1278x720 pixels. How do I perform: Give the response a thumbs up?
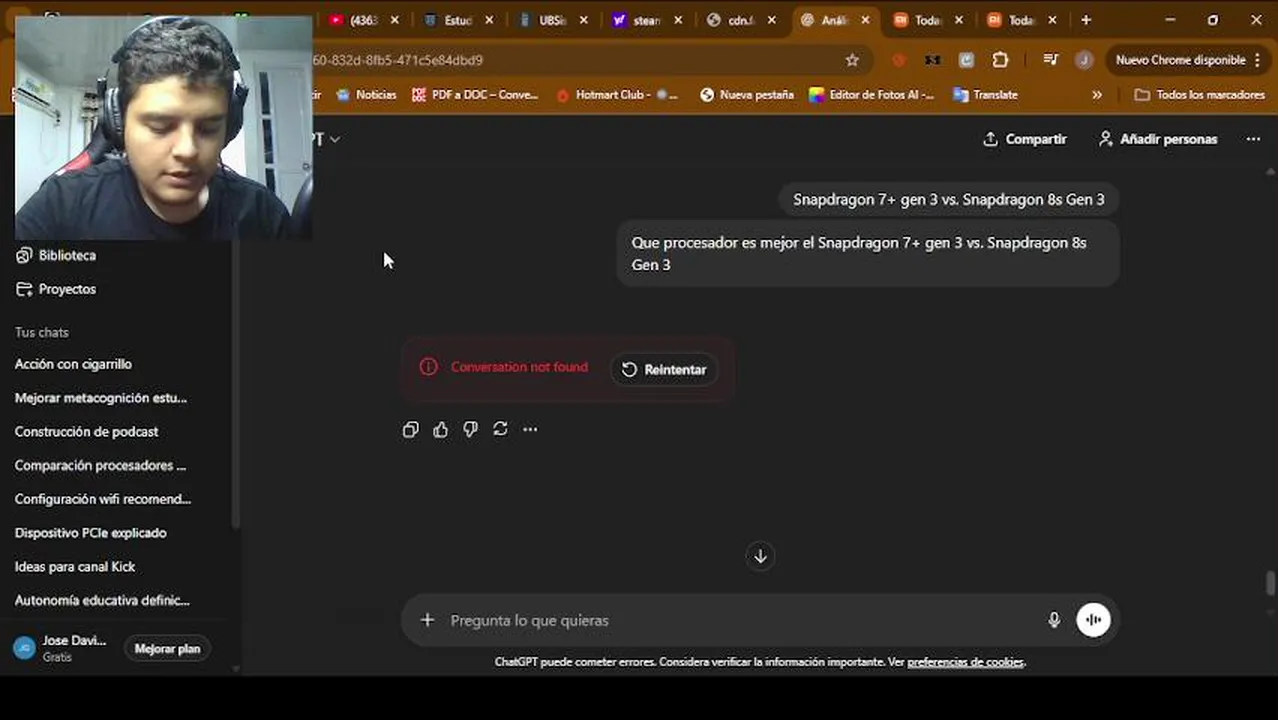(440, 429)
